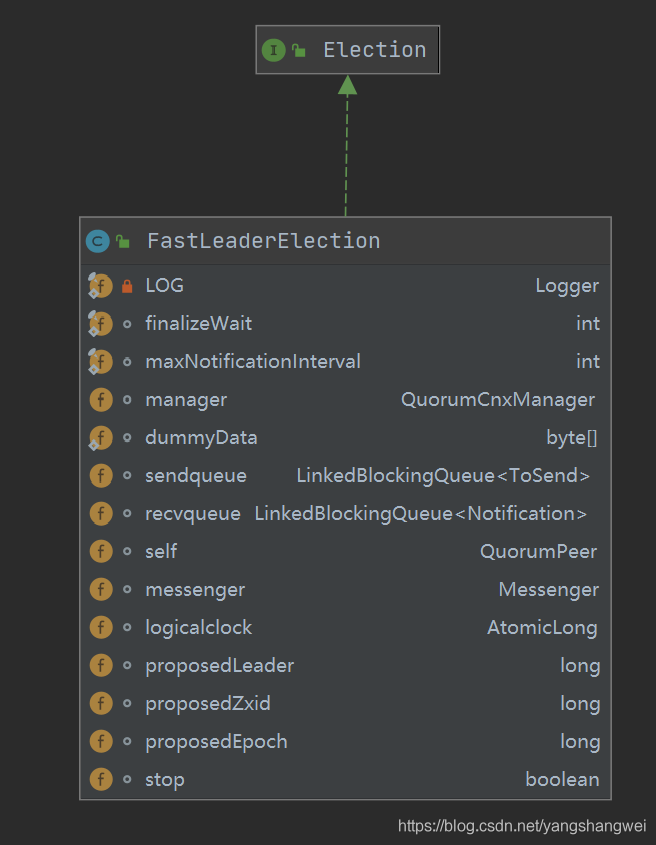Click the field icon next to LOG
The image size is (656, 845).
(100, 286)
